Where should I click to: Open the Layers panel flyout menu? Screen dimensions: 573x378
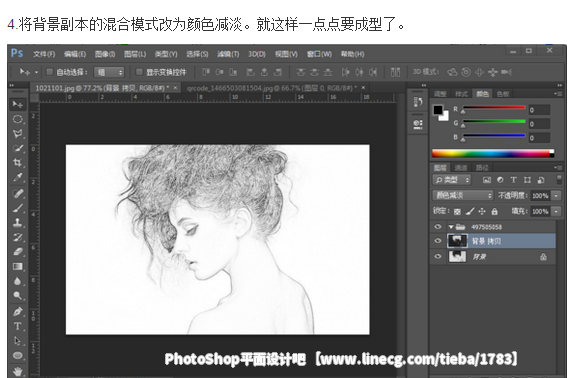point(558,167)
